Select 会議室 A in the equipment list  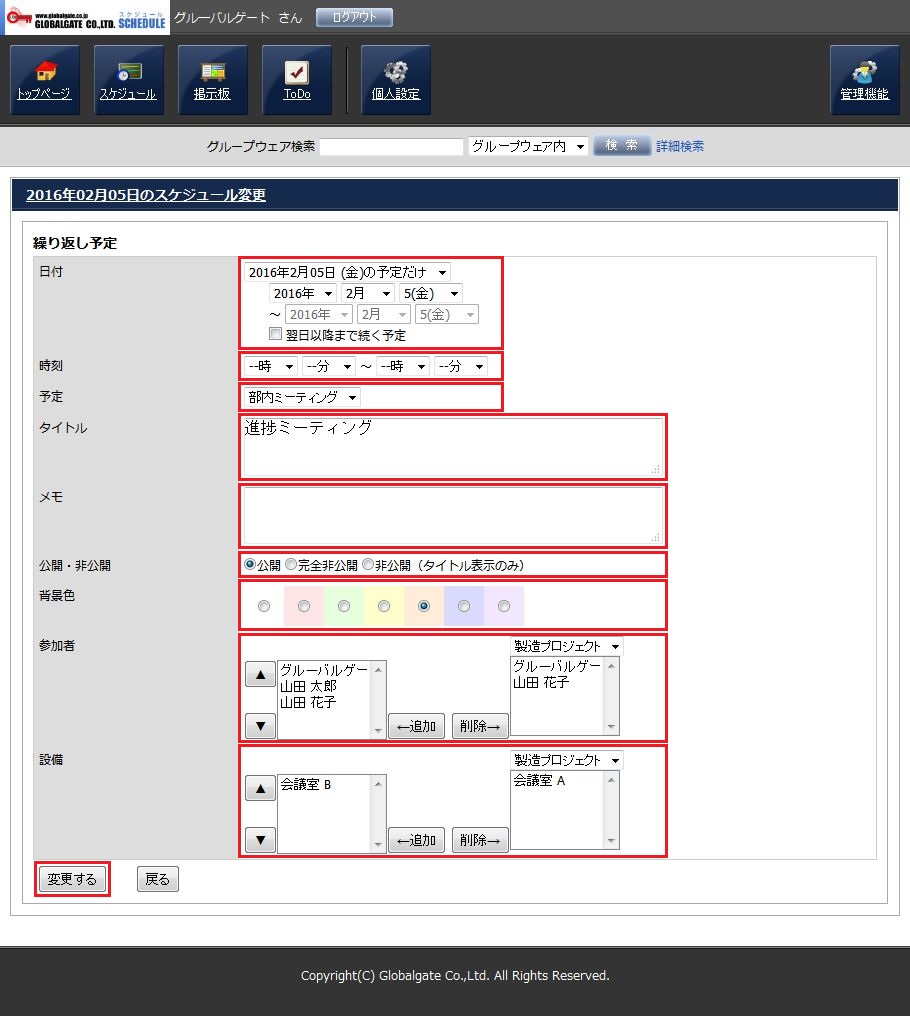tap(540, 781)
